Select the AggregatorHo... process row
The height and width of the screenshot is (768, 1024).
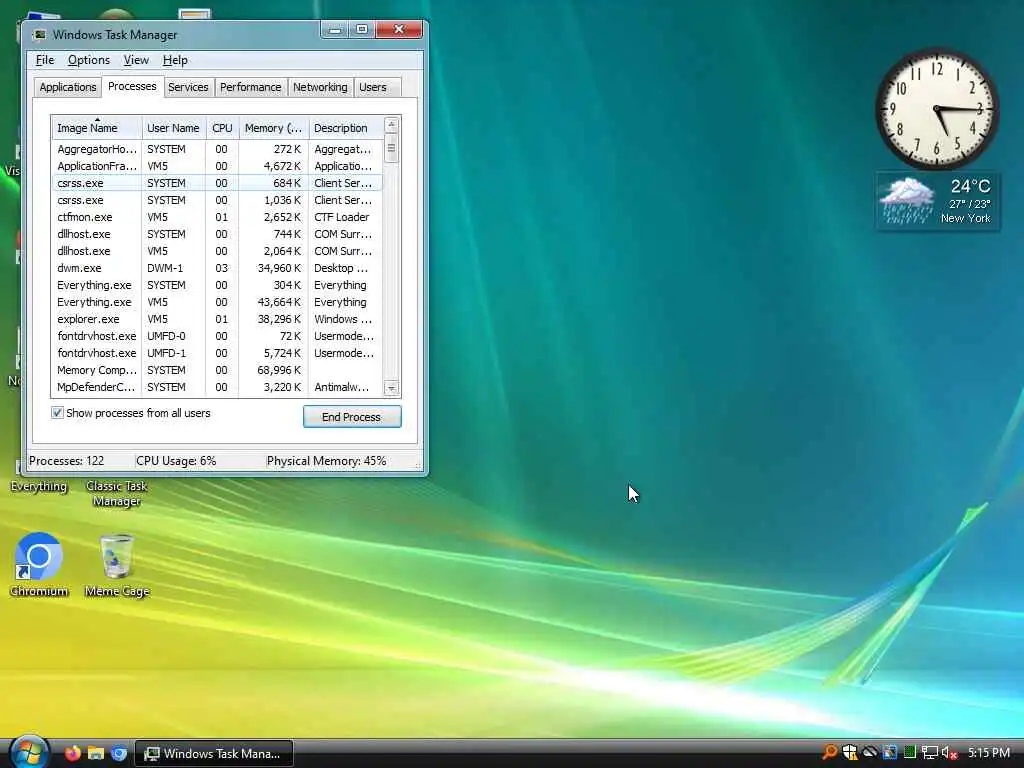pos(217,149)
